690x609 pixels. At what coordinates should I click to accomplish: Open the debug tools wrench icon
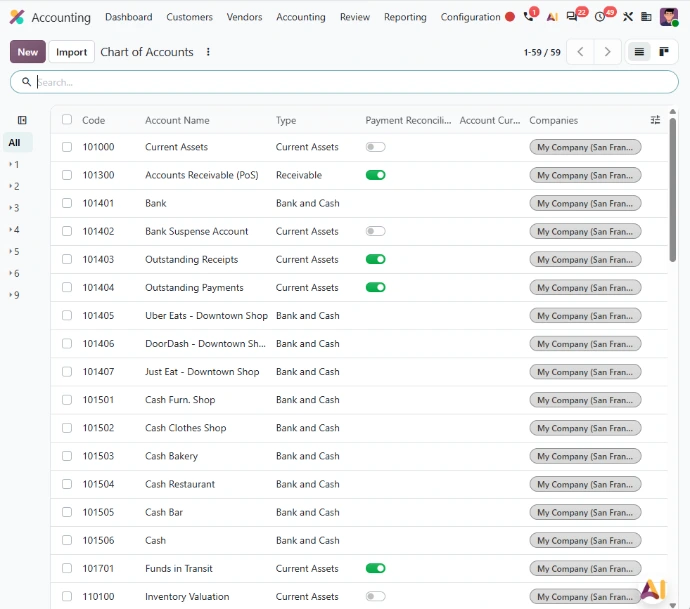[628, 17]
